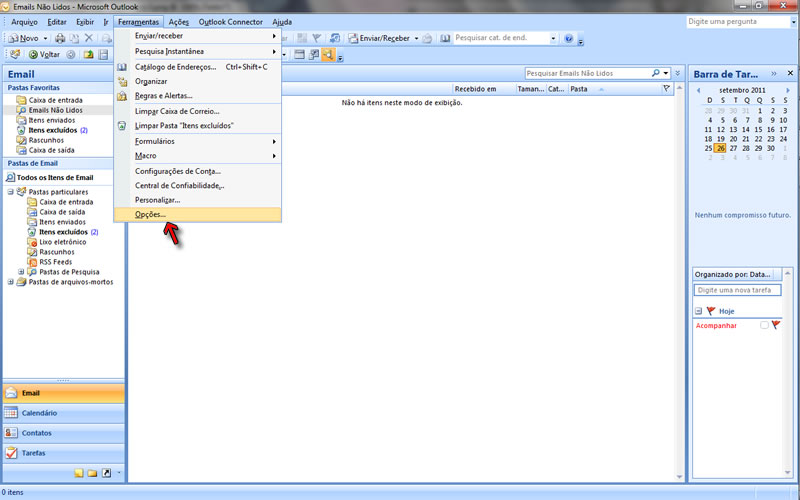
Task: Switch to the Contatos navigation button
Action: (x=64, y=433)
